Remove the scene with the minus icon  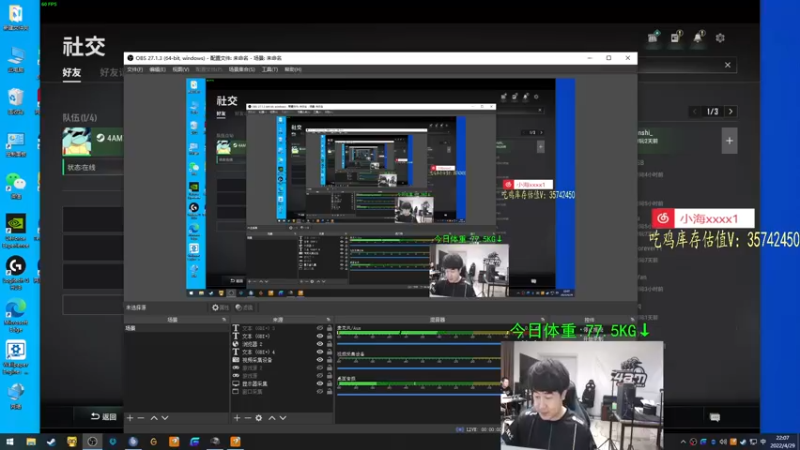point(141,418)
